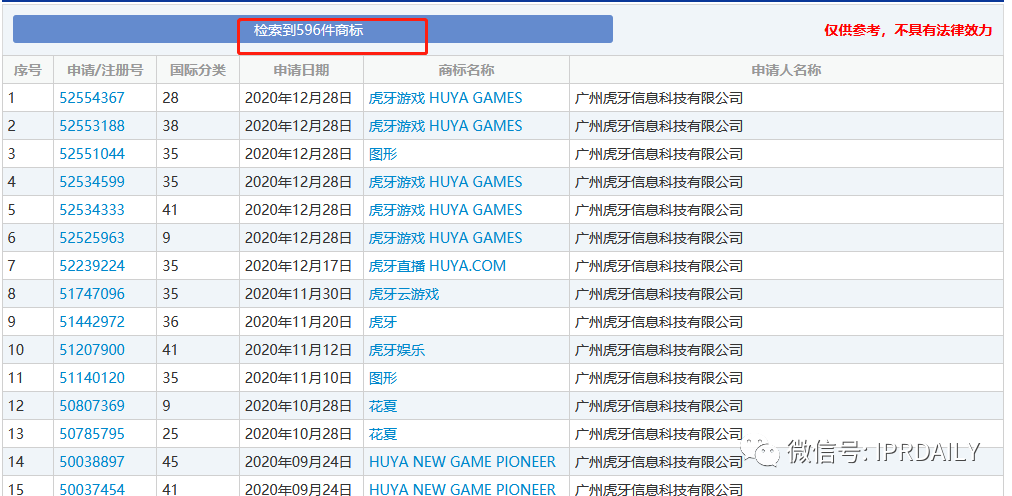Open HUYA NEW GAME PIONEER in class 45
Image resolution: width=1012 pixels, height=496 pixels.
(x=462, y=462)
